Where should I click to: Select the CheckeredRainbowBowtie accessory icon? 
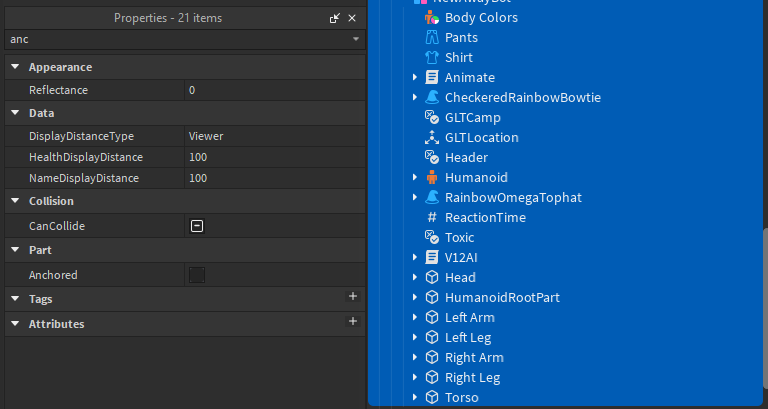tap(432, 98)
